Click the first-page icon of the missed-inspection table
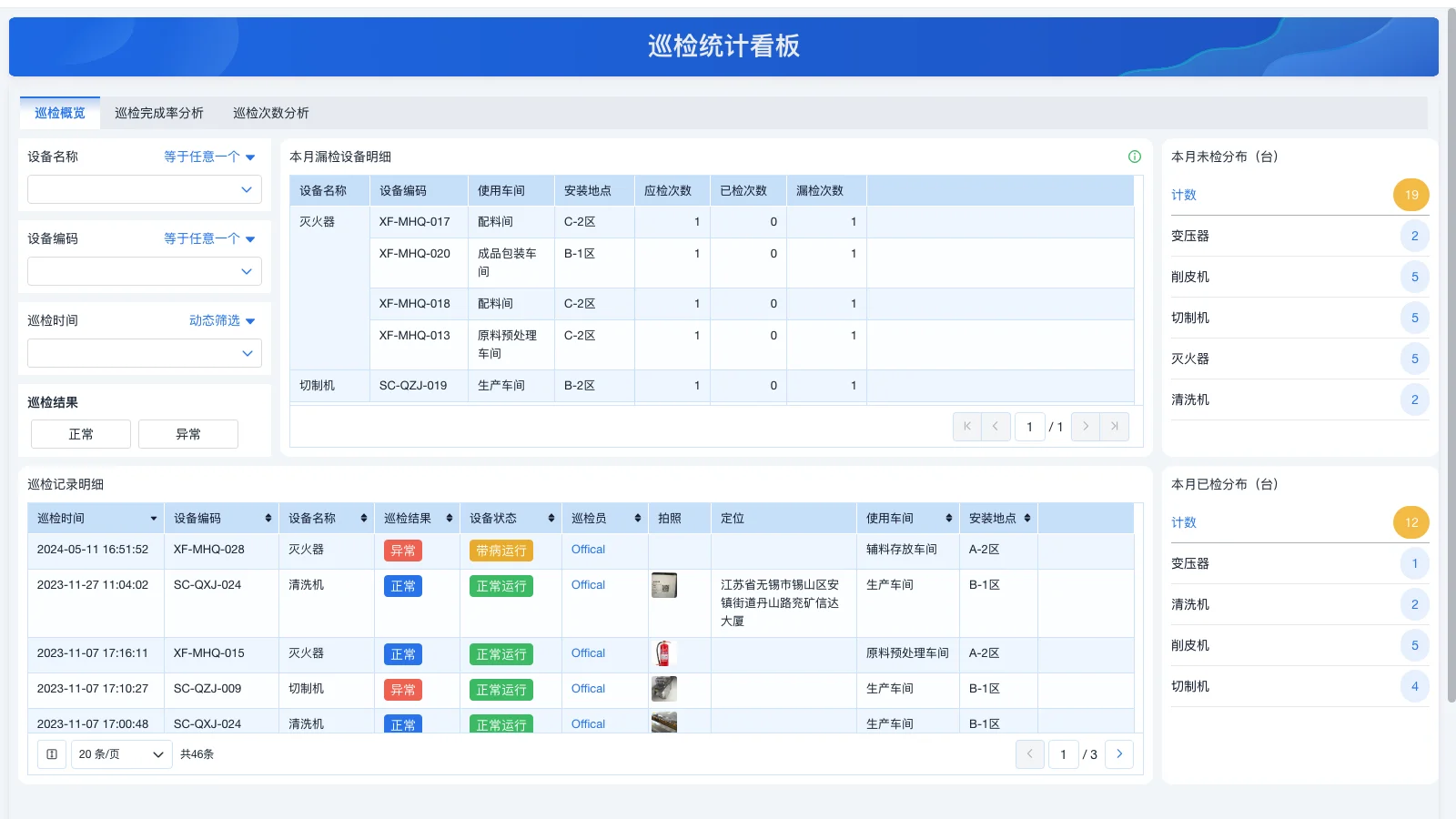This screenshot has width=1456, height=819. (966, 426)
